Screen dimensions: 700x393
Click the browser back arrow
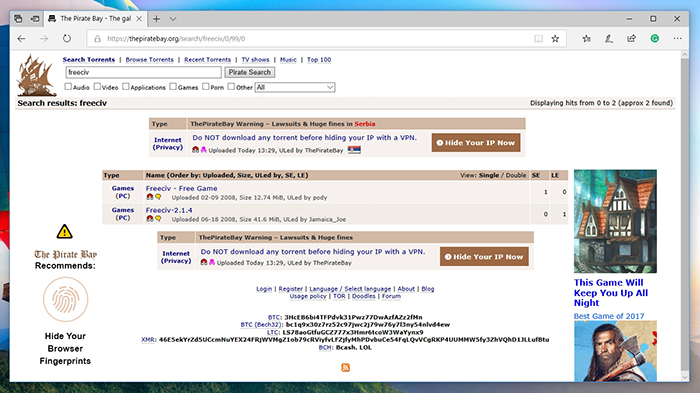point(21,39)
